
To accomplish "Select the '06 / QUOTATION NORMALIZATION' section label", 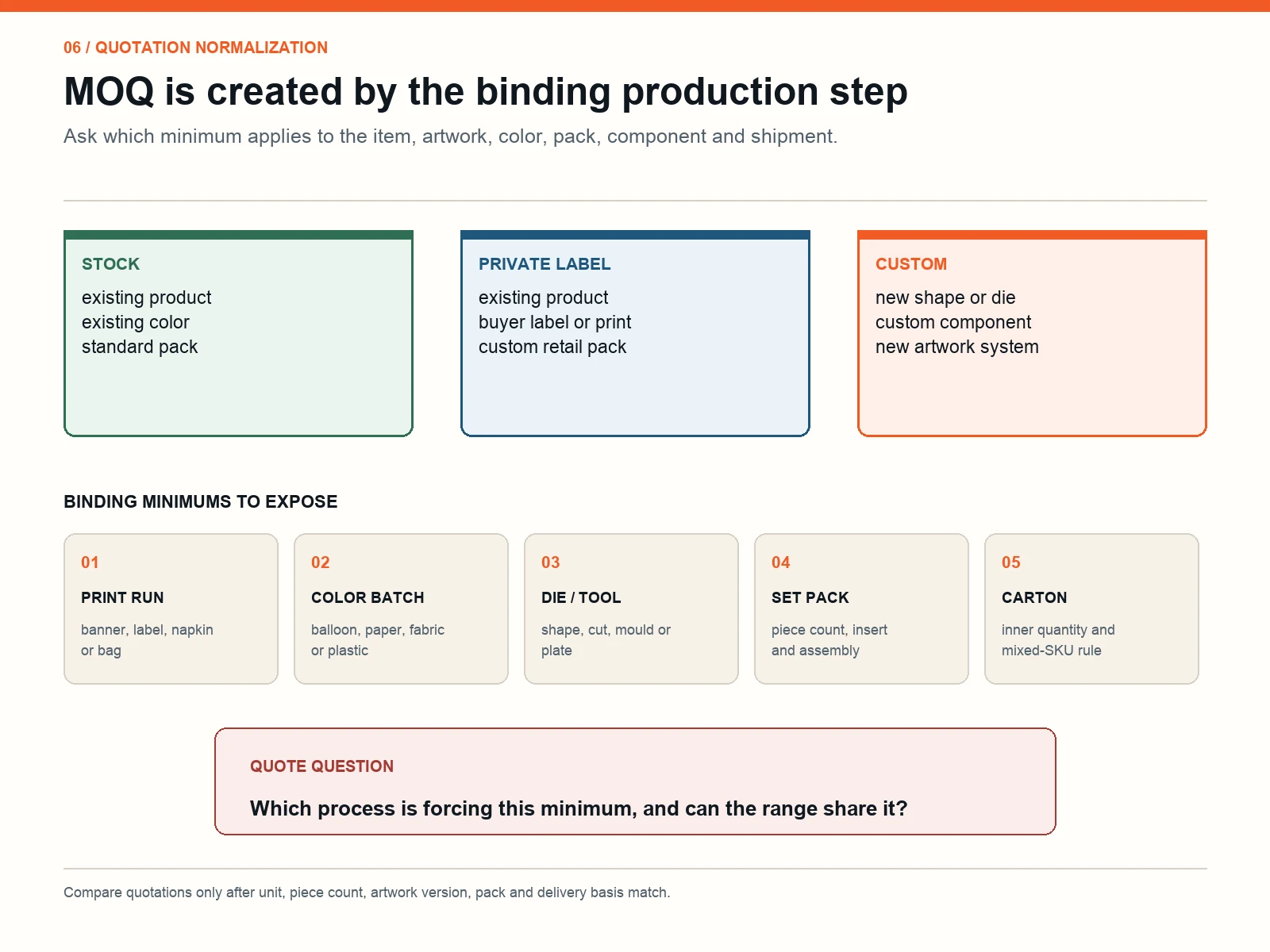I will [195, 48].
